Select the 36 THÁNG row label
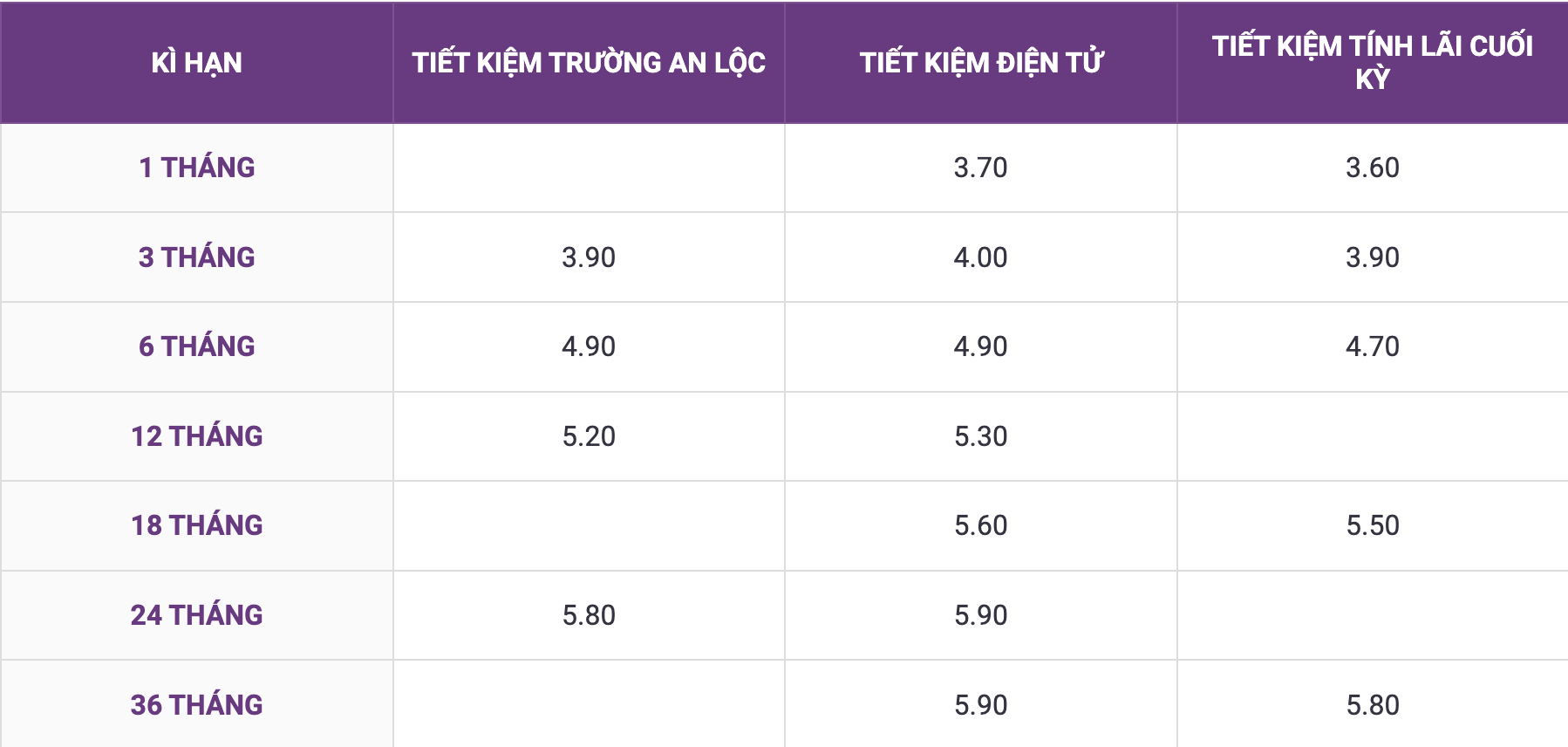Image resolution: width=1568 pixels, height=747 pixels. tap(196, 705)
